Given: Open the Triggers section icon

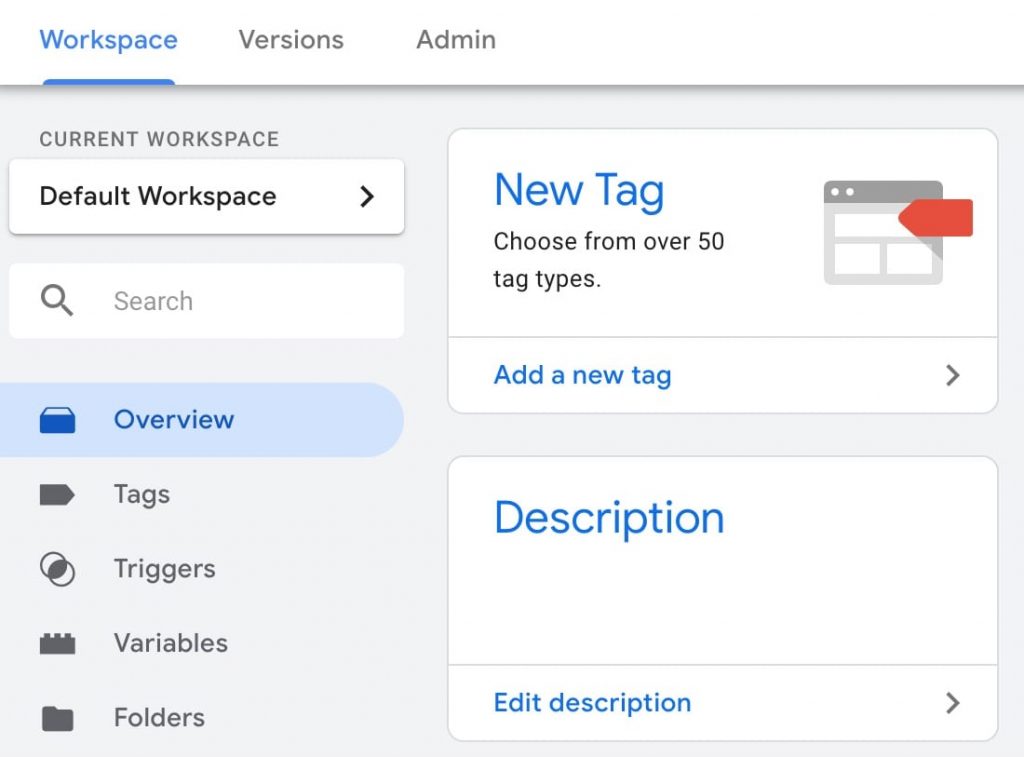Looking at the screenshot, I should point(58,569).
